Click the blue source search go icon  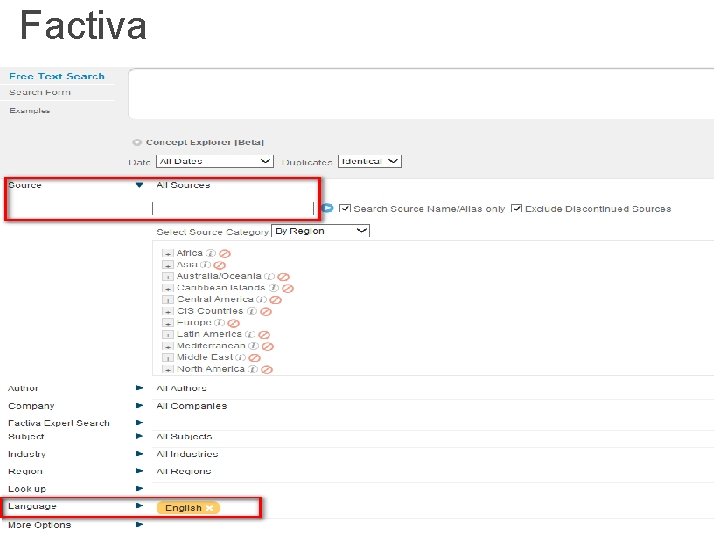pos(327,208)
